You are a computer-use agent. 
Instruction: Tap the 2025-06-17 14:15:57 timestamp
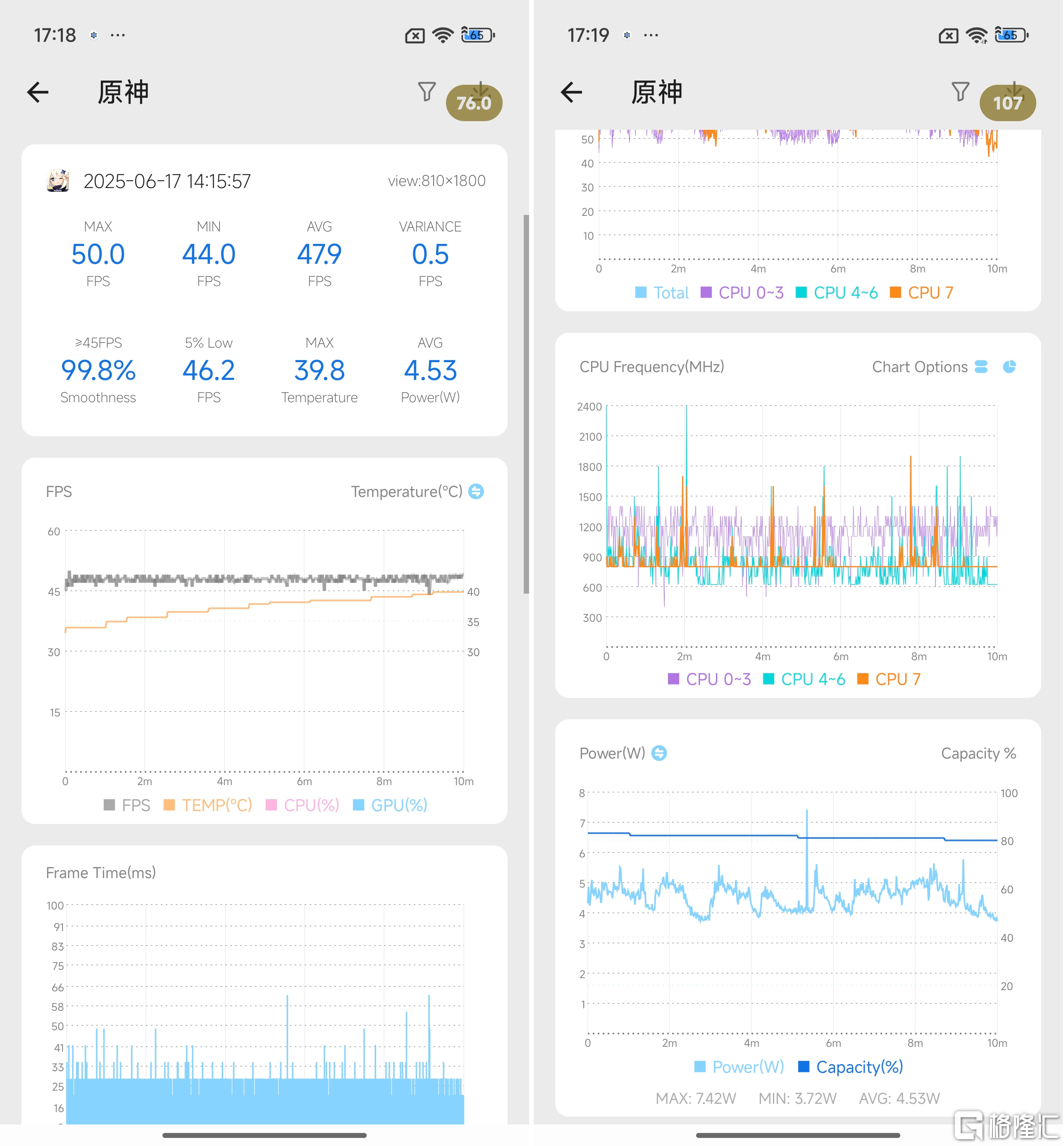[x=167, y=181]
